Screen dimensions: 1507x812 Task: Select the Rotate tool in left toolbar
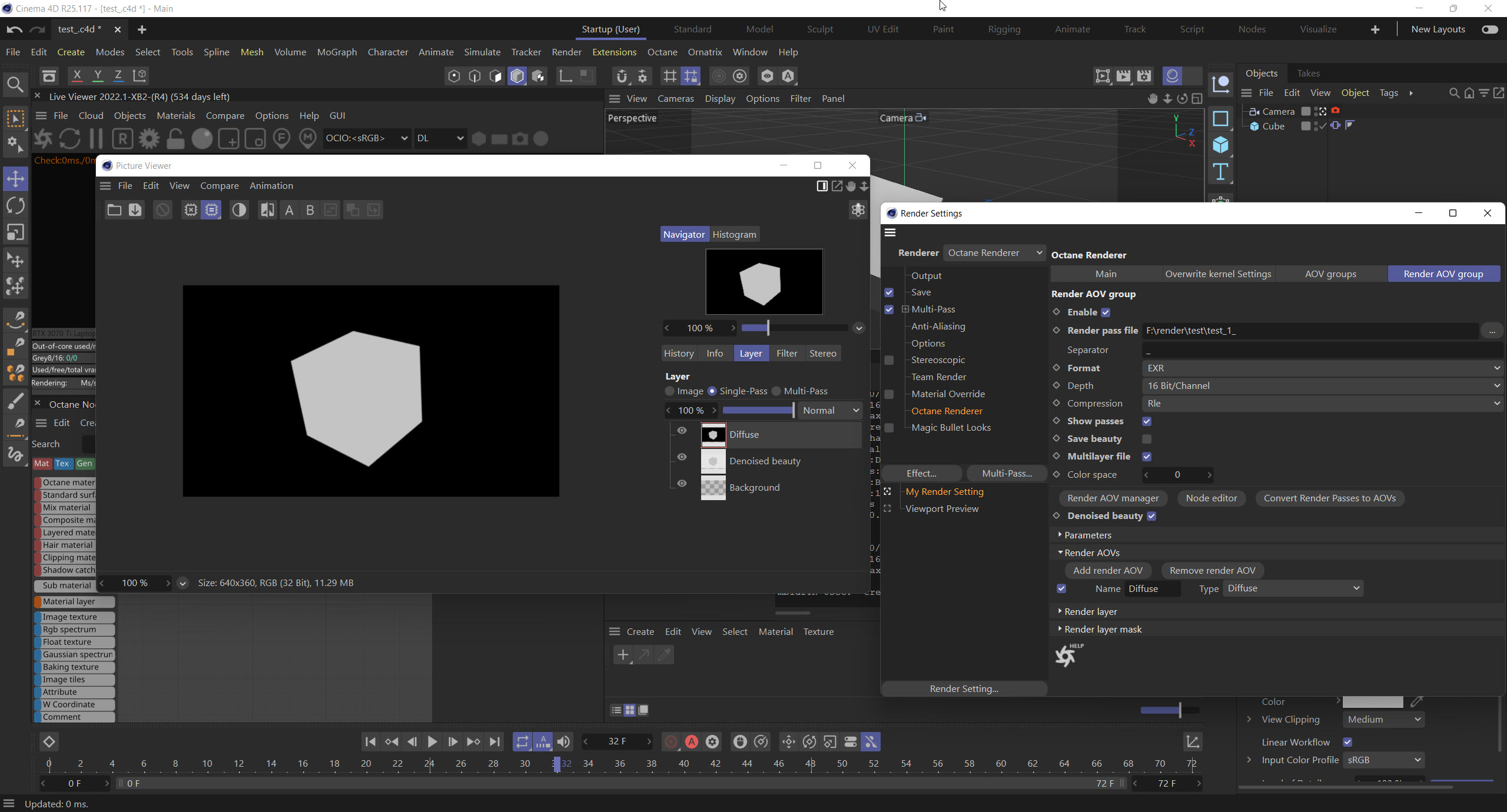coord(15,206)
